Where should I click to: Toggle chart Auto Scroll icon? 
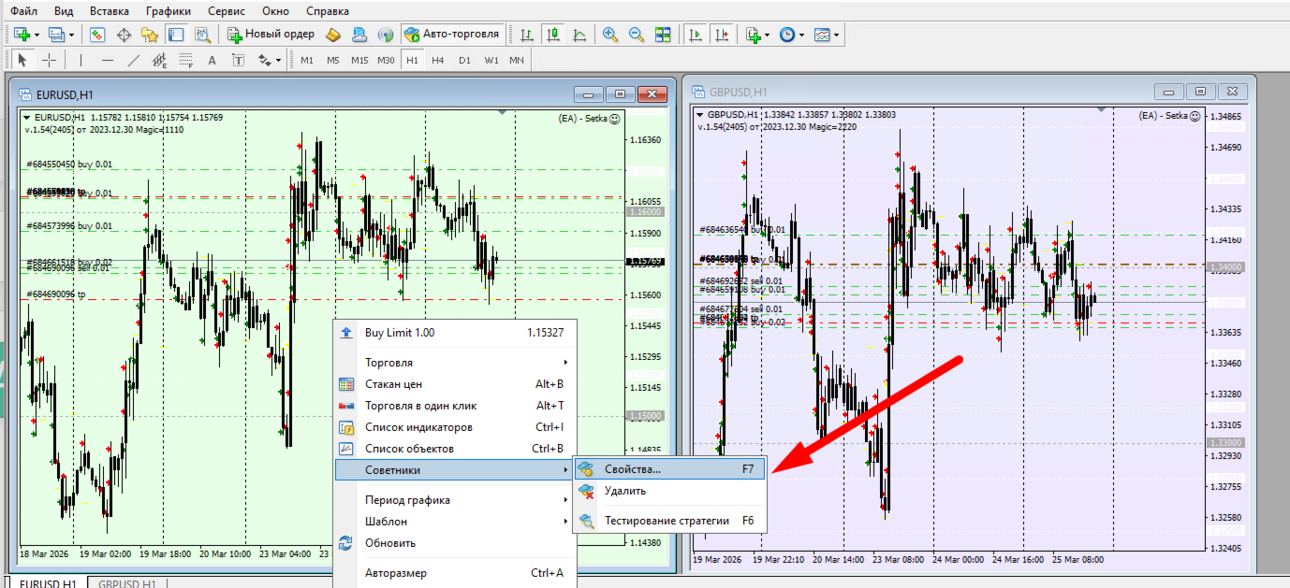point(696,34)
